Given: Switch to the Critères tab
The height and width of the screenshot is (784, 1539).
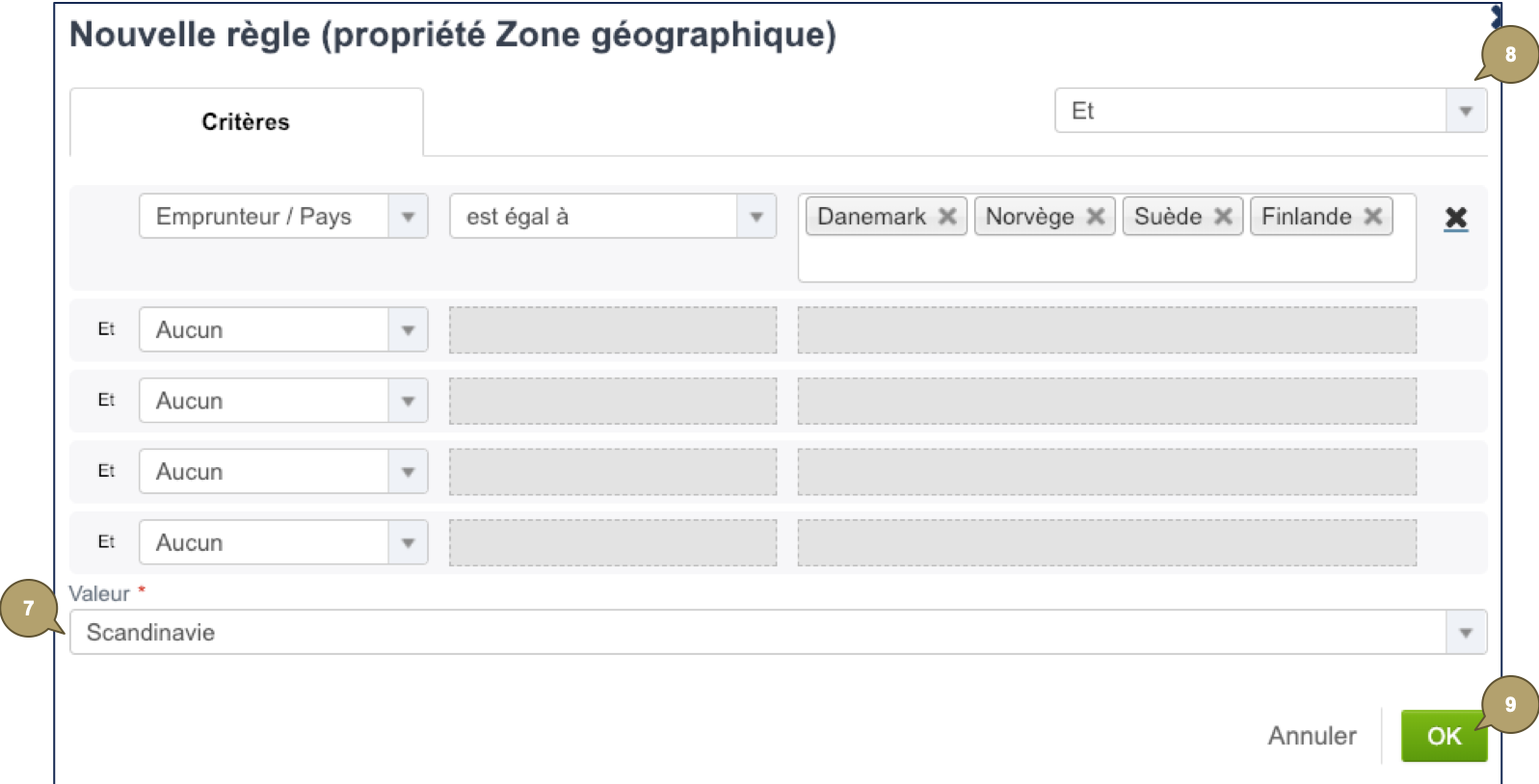Looking at the screenshot, I should pyautogui.click(x=246, y=121).
